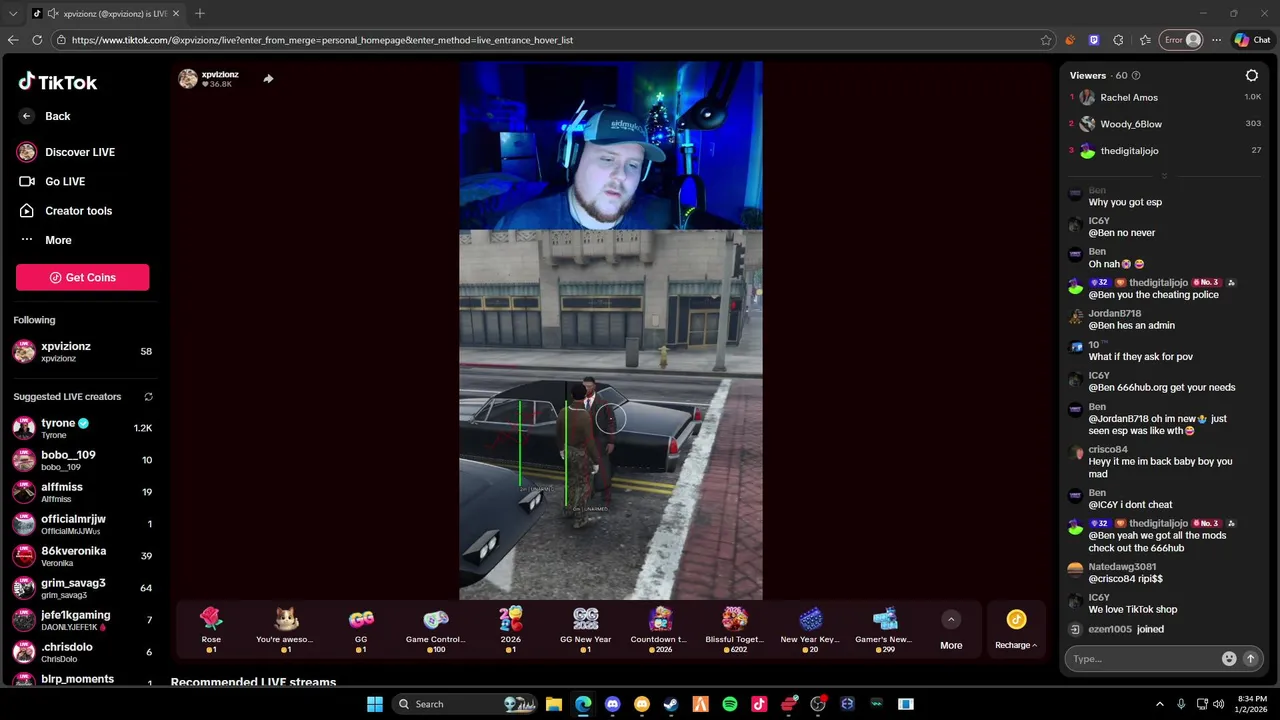
Task: Click the chat message input field
Action: pyautogui.click(x=1141, y=659)
